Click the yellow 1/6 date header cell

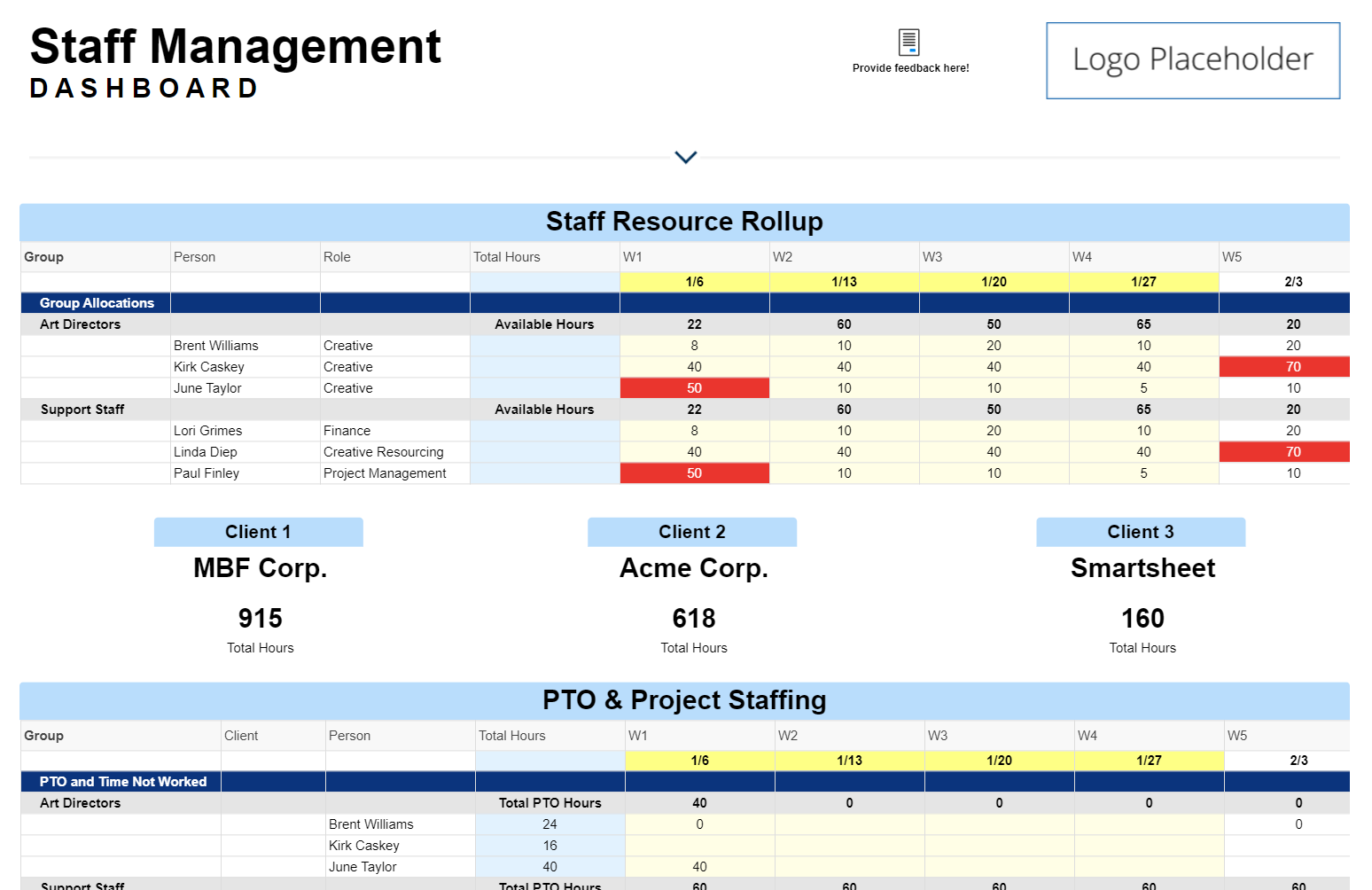coord(694,281)
